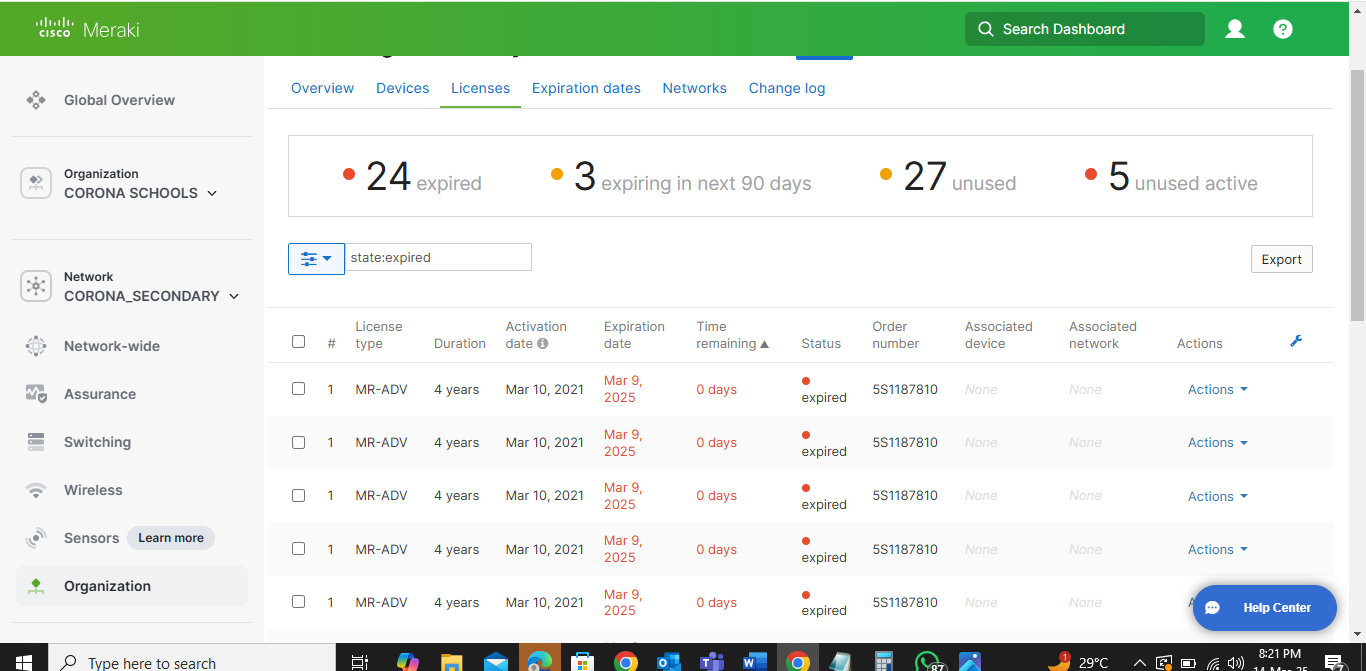Image resolution: width=1366 pixels, height=671 pixels.
Task: Click the Search Dashboard magnifier icon
Action: click(x=985, y=29)
